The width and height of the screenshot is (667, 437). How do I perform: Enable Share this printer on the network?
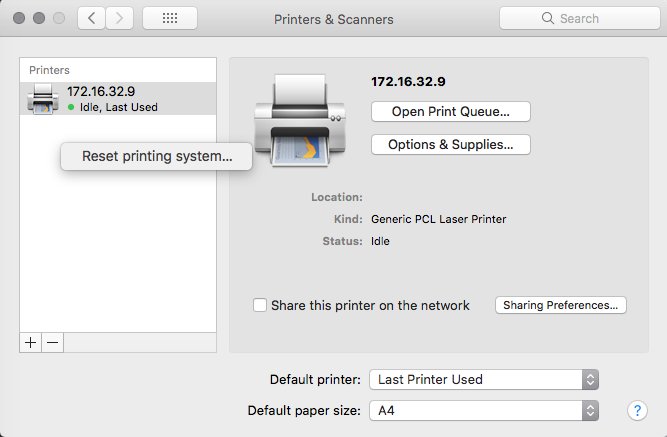point(260,305)
